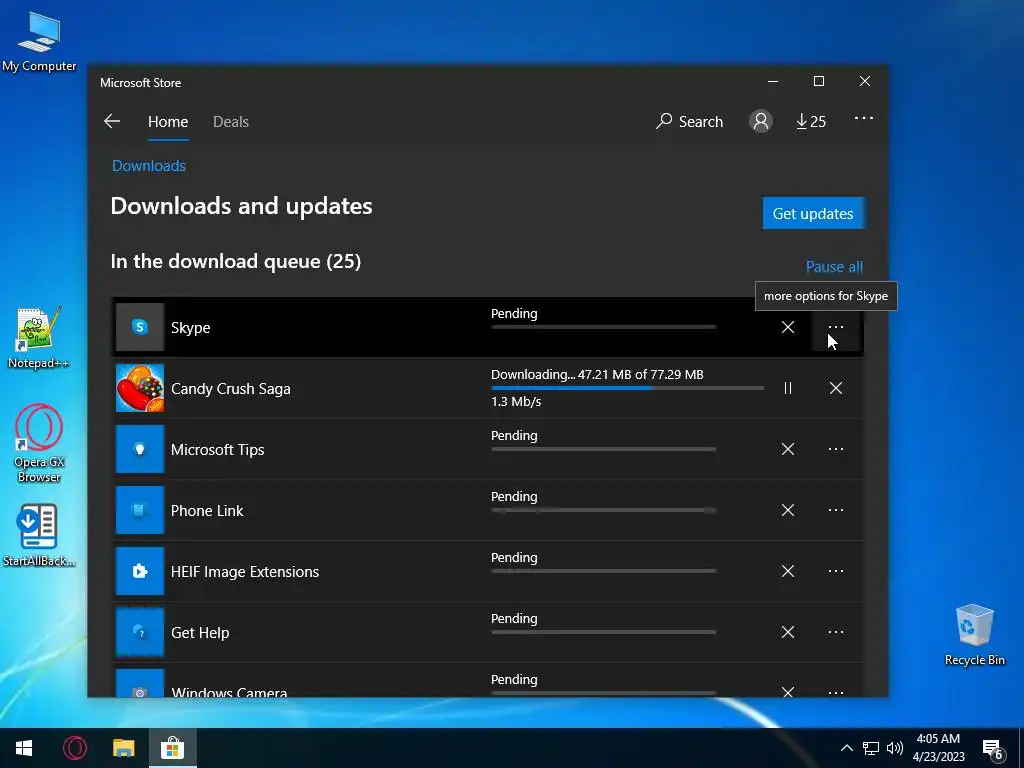The width and height of the screenshot is (1024, 768).
Task: Click the Microsoft Tips app icon
Action: pyautogui.click(x=140, y=449)
